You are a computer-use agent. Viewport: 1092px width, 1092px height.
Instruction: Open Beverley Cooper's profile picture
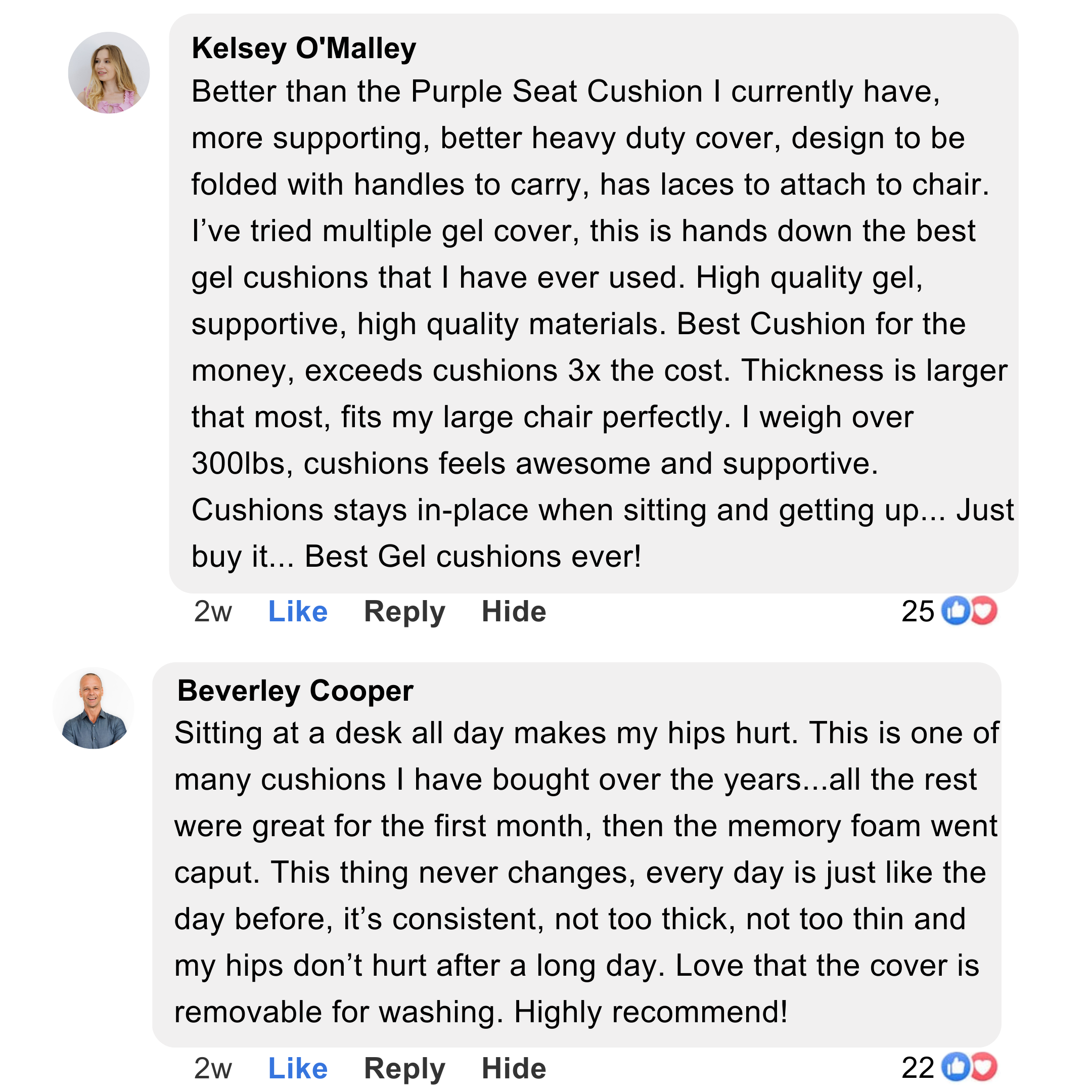point(94,708)
